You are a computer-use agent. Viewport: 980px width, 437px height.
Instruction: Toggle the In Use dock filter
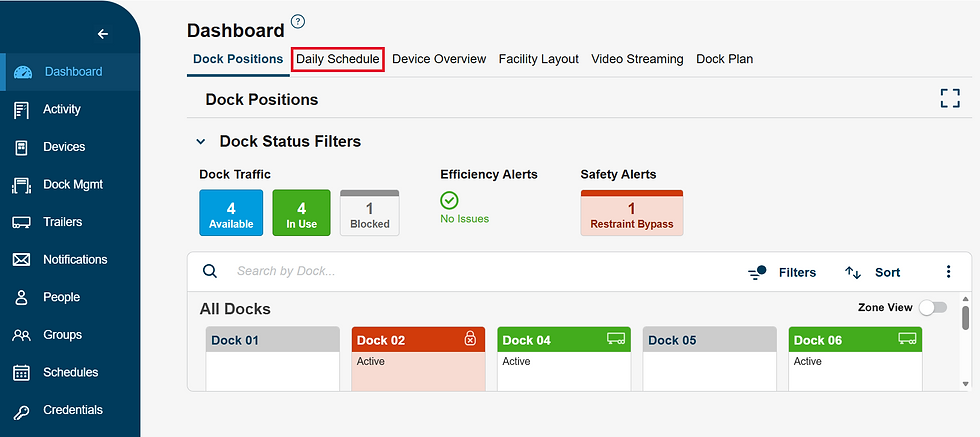point(301,213)
